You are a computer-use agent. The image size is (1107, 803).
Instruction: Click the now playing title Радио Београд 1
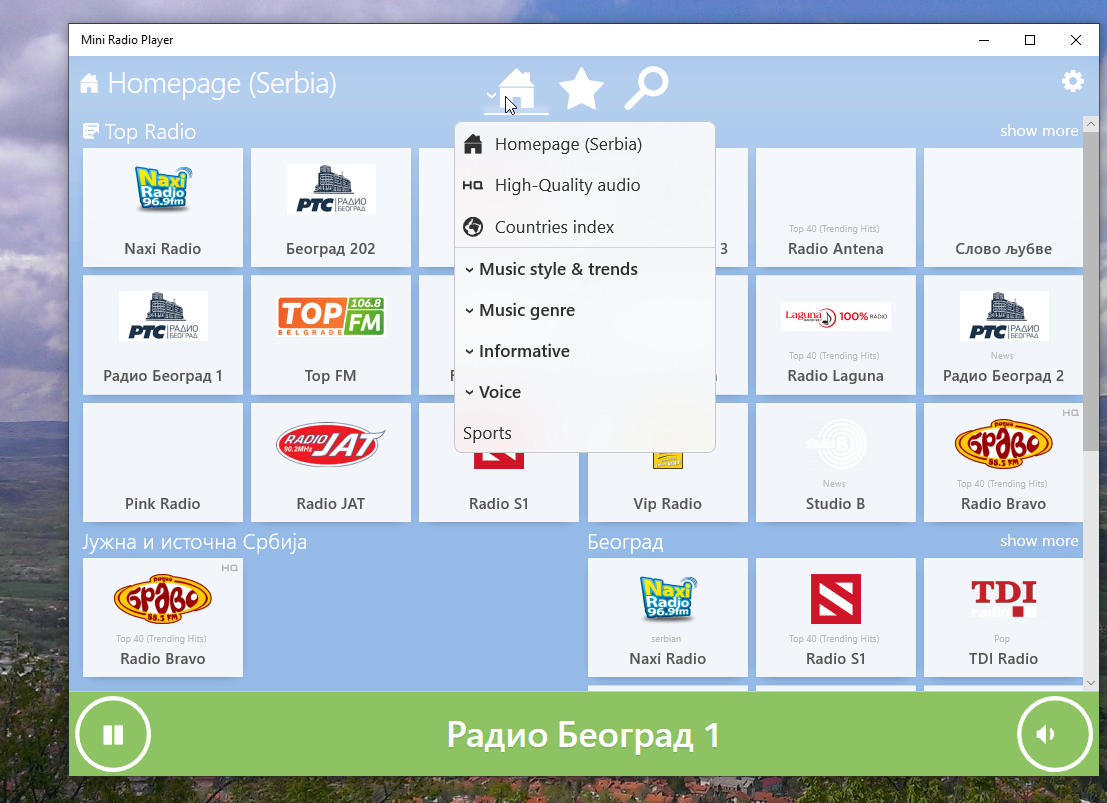coord(583,734)
